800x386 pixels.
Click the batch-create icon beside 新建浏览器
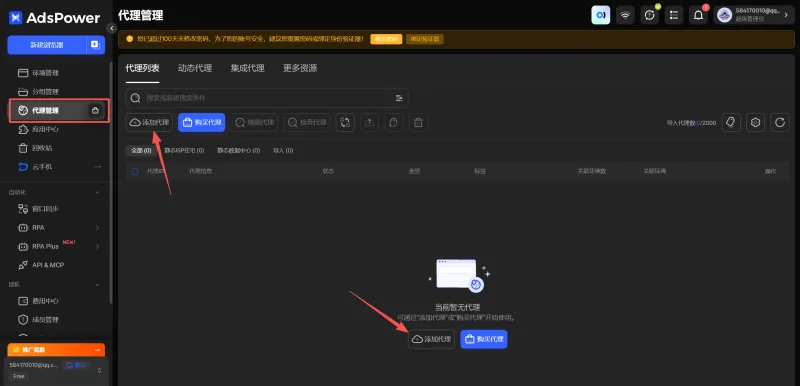coord(95,45)
